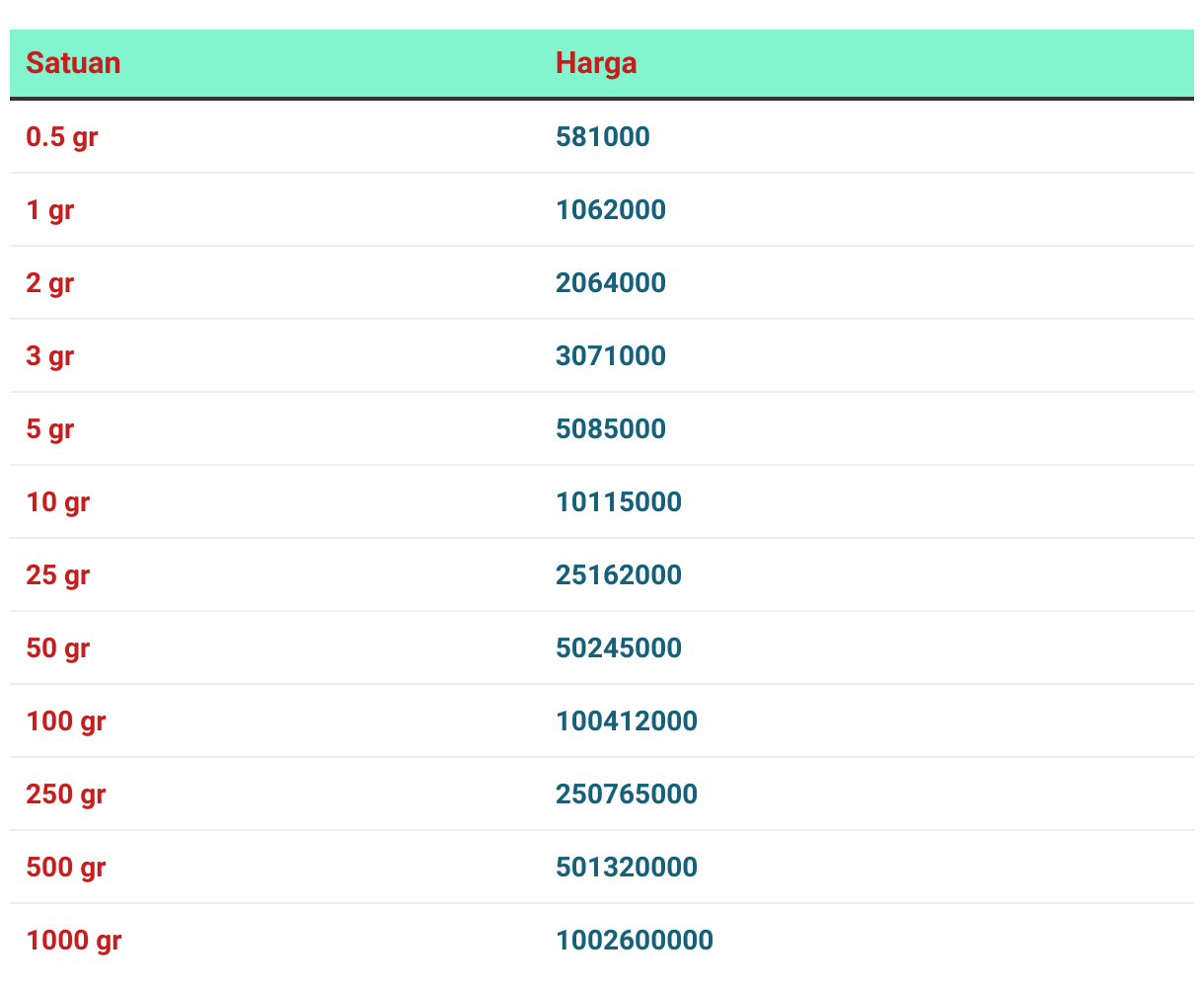Select the 0.5 gr unit cell
Viewport: 1204px width, 985px height.
(62, 136)
